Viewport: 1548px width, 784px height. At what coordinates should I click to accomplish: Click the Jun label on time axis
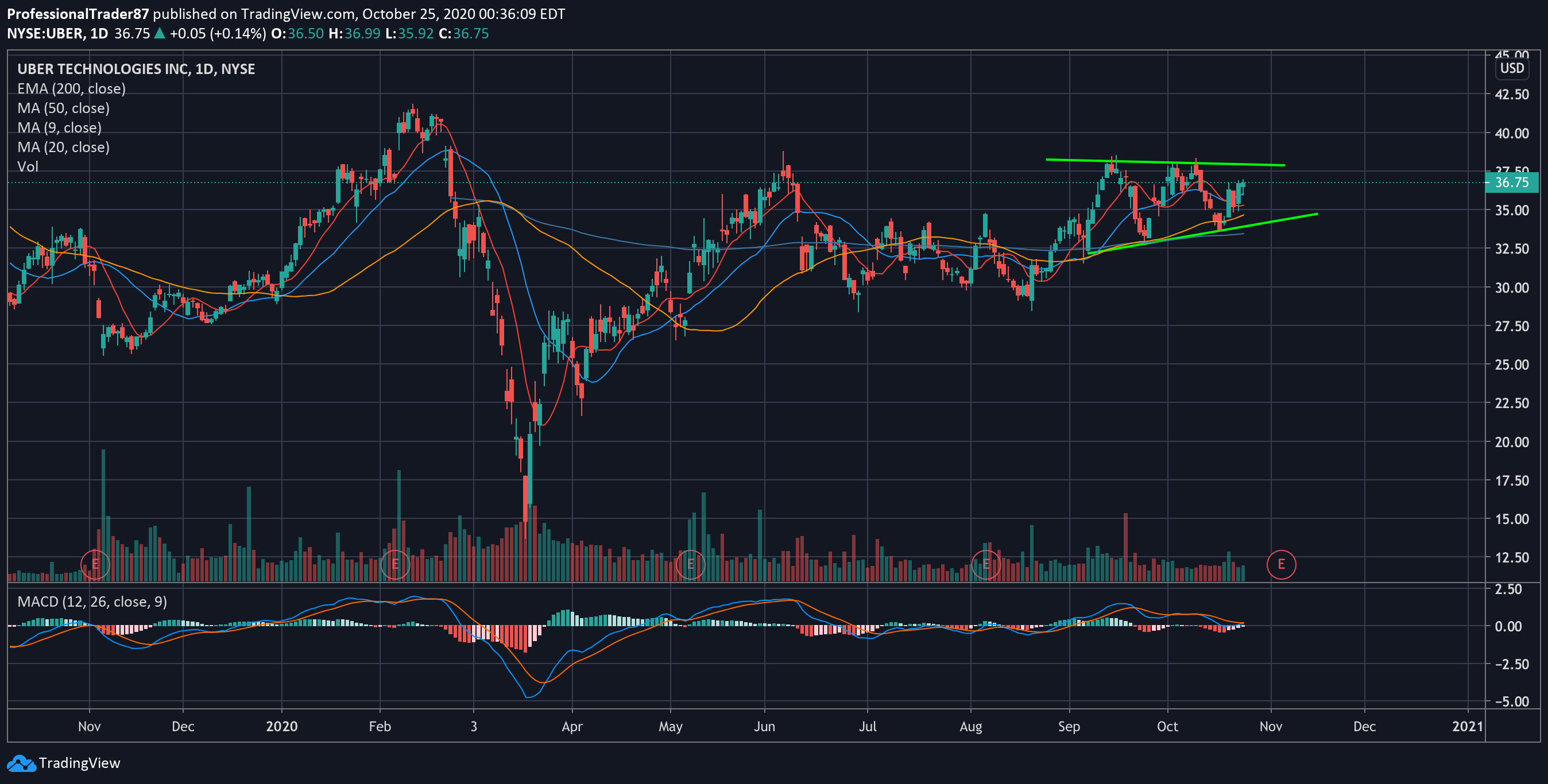tap(764, 727)
